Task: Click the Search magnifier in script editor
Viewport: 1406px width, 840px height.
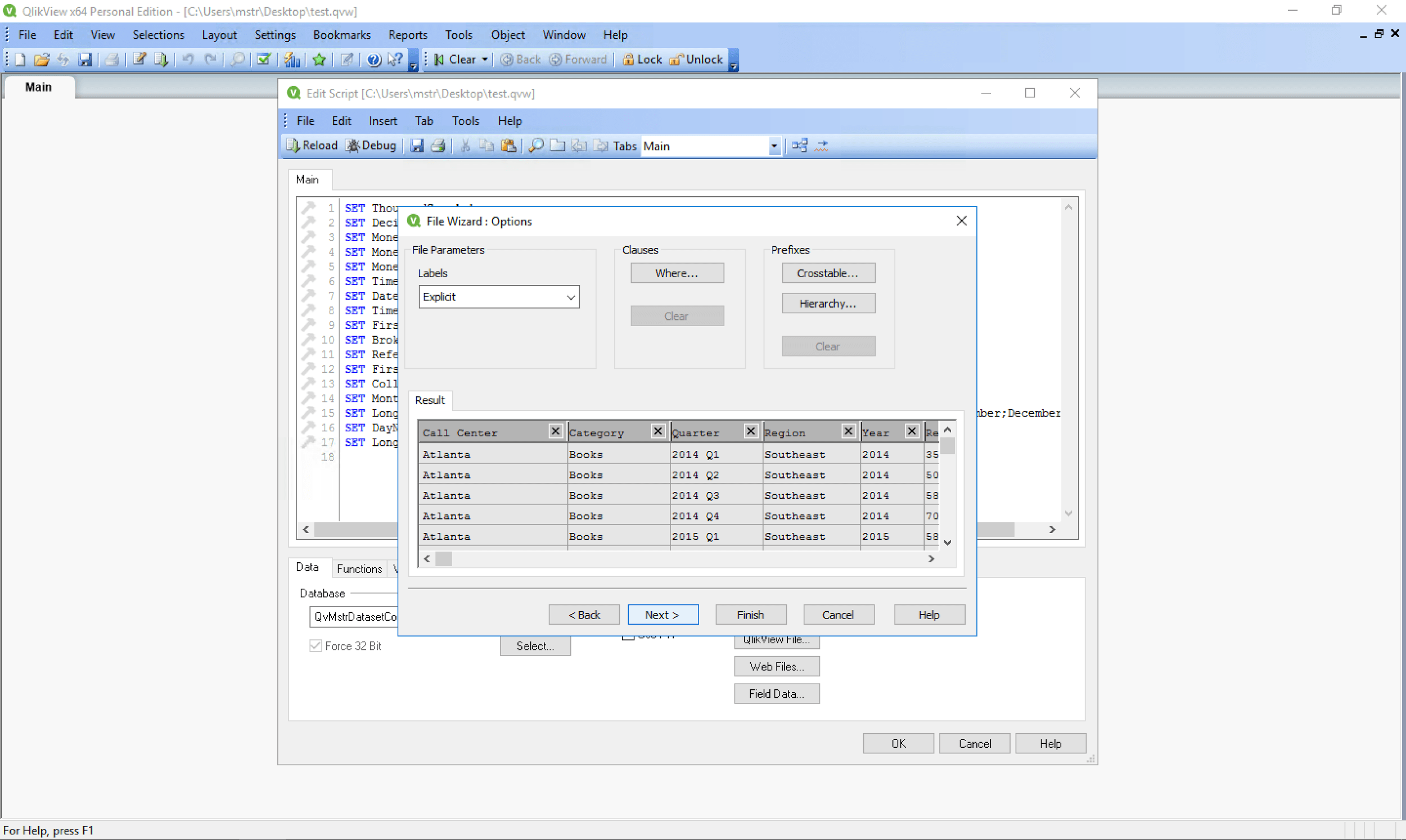Action: tap(535, 146)
